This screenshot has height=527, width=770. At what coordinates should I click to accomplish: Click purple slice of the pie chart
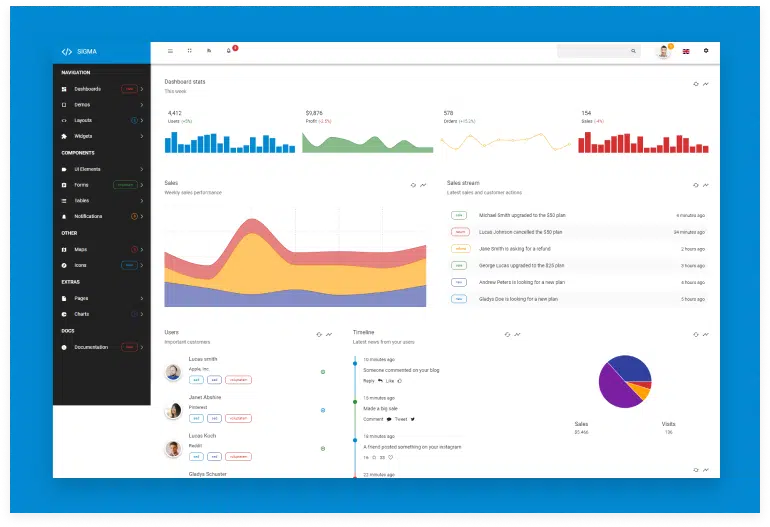(617, 387)
